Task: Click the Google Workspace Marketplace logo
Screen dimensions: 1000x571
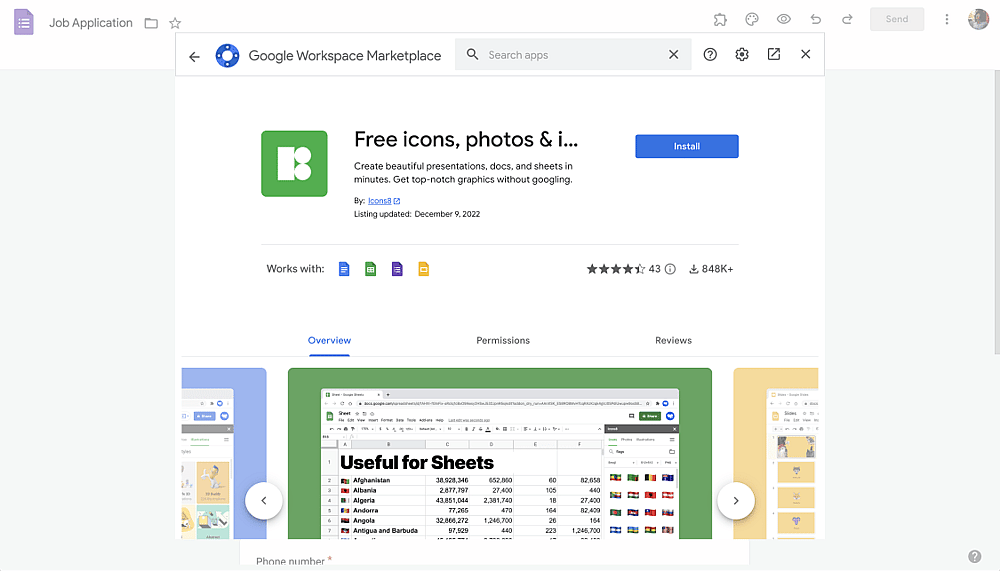Action: (x=227, y=56)
